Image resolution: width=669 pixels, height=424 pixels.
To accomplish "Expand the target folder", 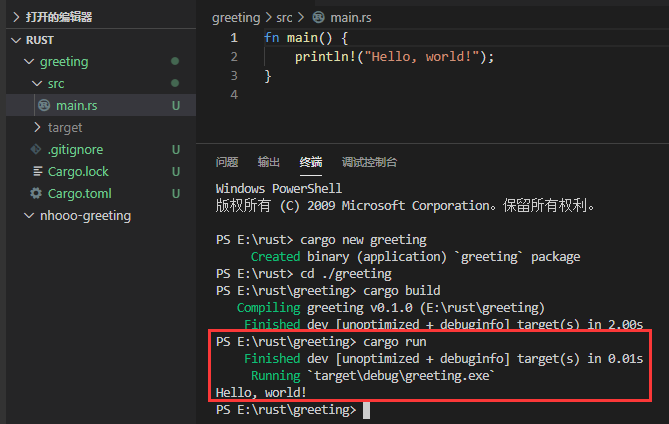I will click(x=38, y=128).
